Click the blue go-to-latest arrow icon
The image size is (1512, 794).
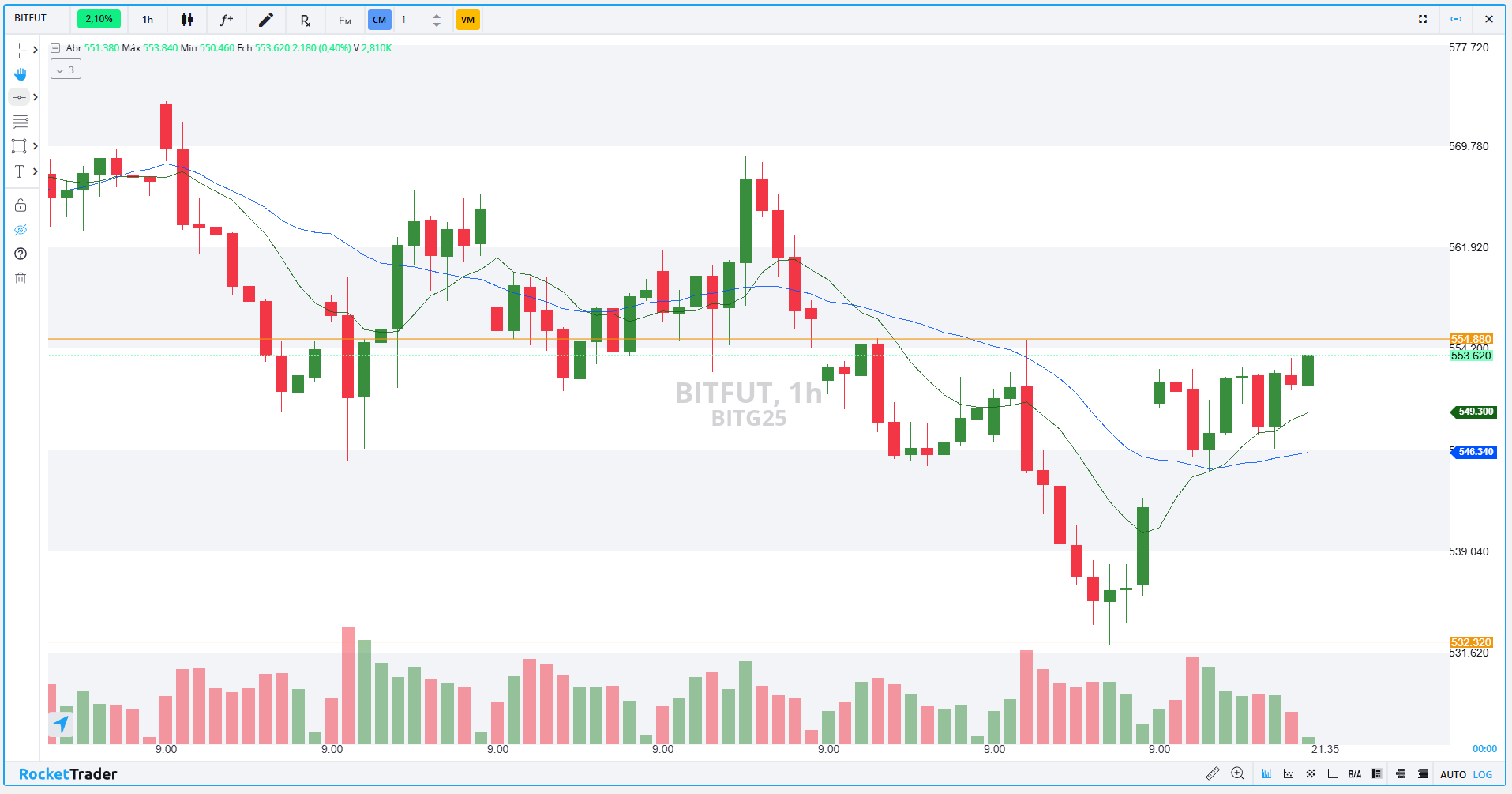tap(61, 723)
